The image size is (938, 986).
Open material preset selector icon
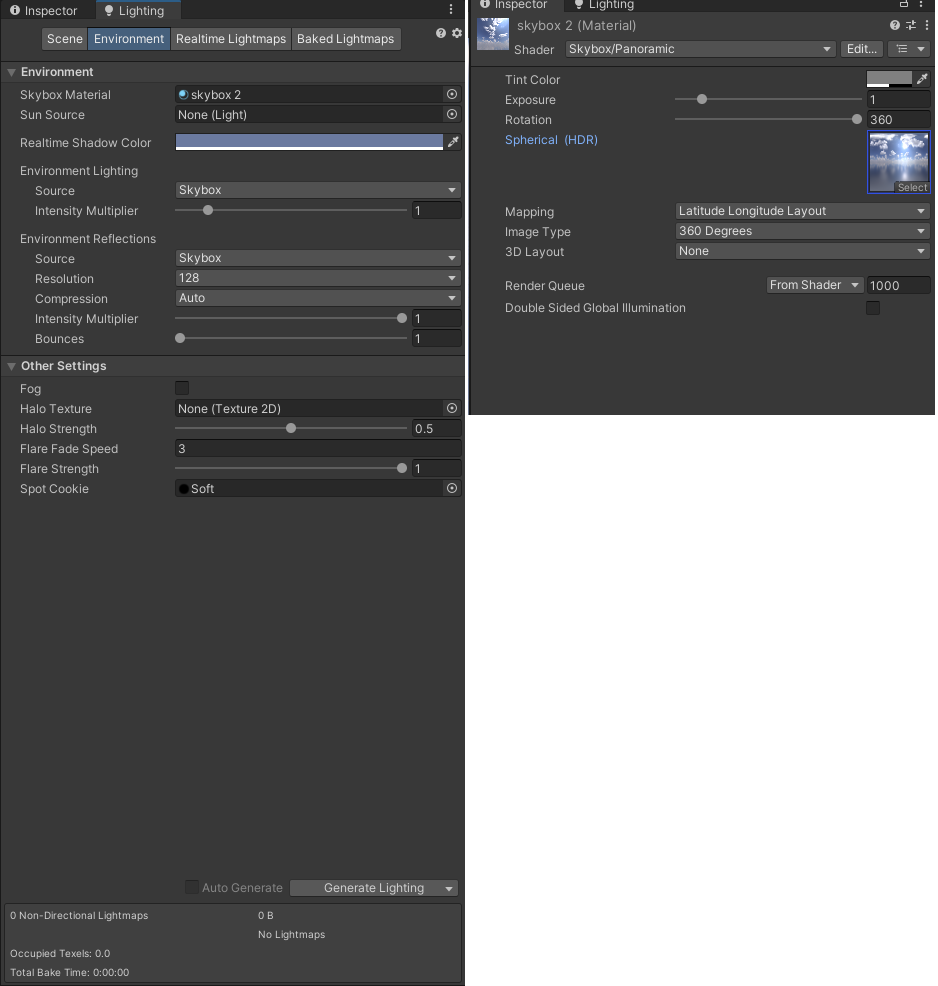(911, 25)
